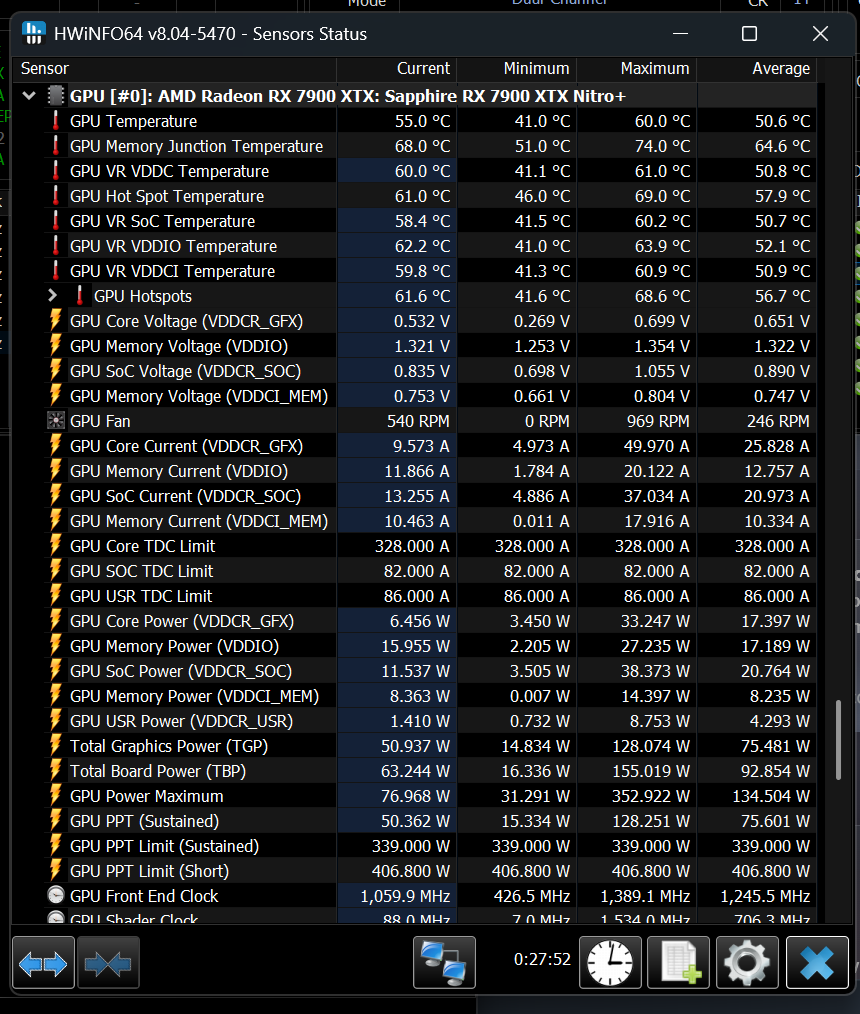Click lightning icon of GPU Core Voltage row
This screenshot has height=1014, width=860.
click(x=56, y=321)
